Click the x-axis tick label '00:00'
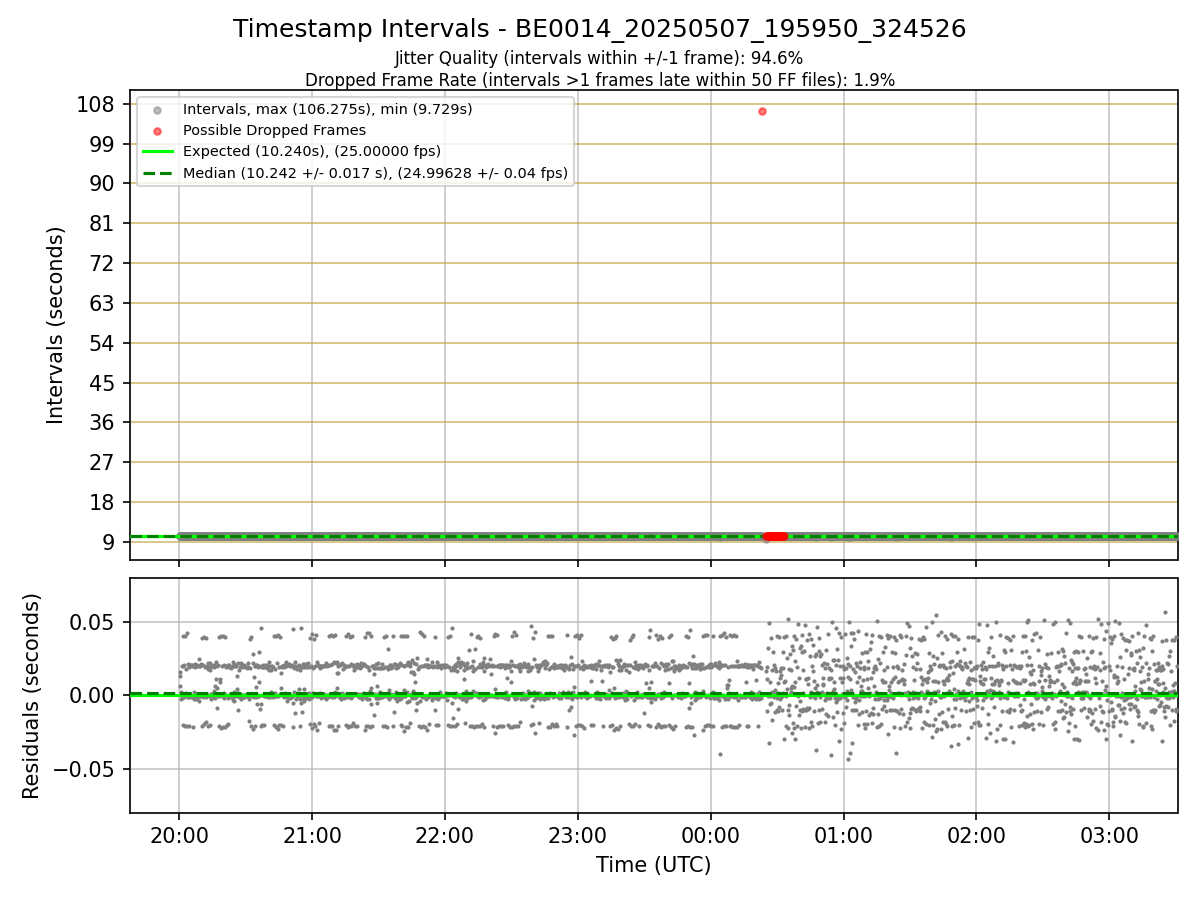Image resolution: width=1200 pixels, height=900 pixels. [711, 835]
